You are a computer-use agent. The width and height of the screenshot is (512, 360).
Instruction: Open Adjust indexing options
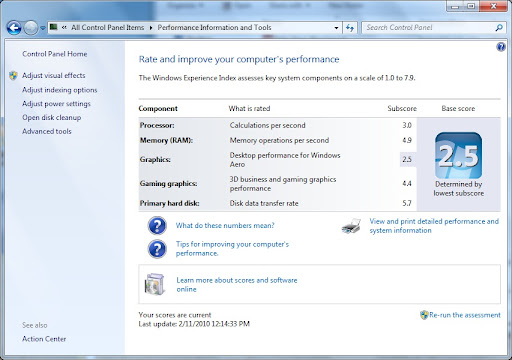click(x=60, y=90)
